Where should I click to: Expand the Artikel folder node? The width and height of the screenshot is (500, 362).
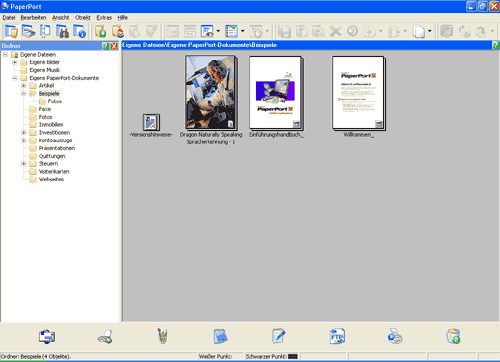[x=24, y=86]
